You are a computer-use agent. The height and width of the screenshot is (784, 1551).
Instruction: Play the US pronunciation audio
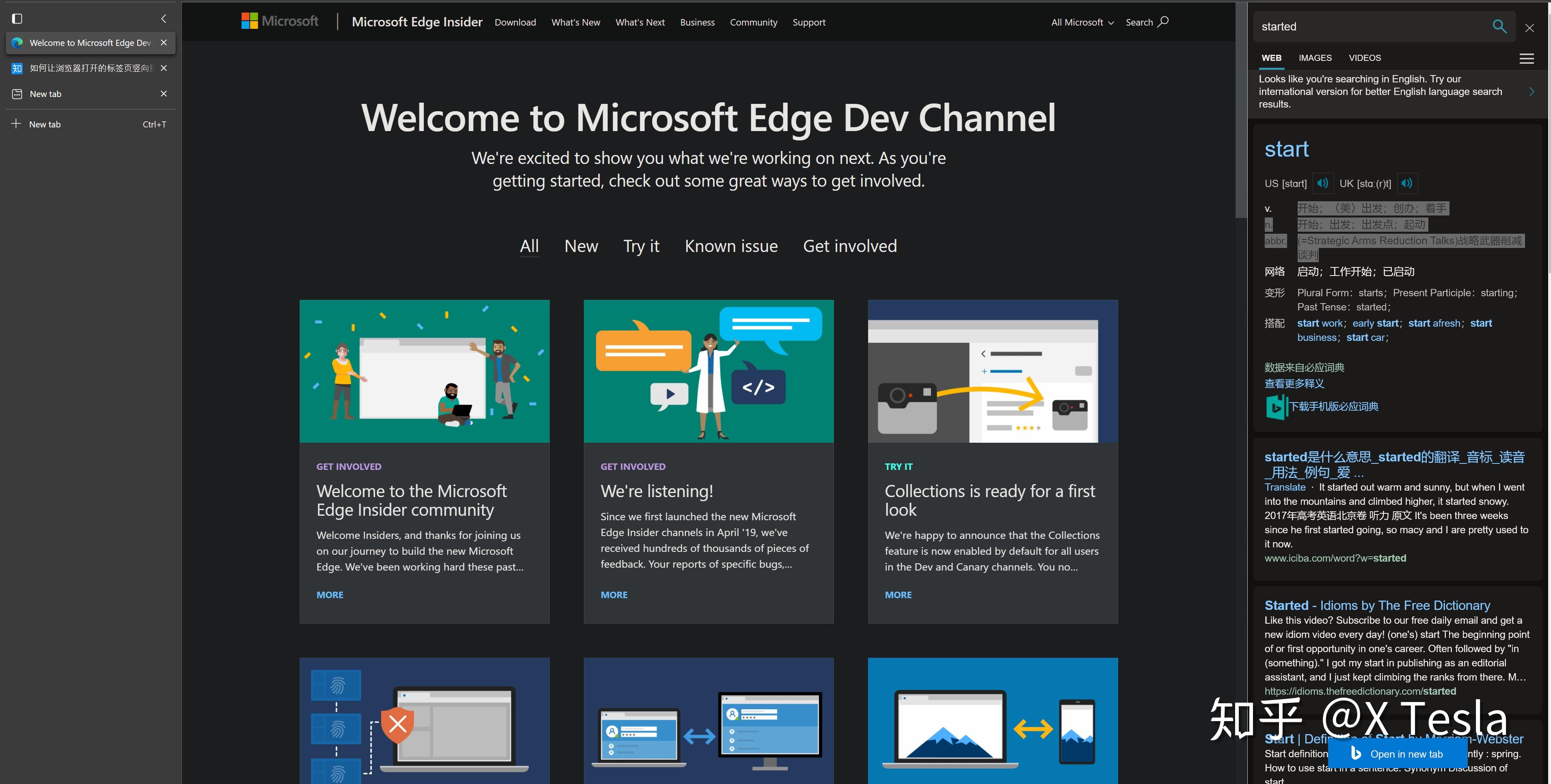(1322, 183)
